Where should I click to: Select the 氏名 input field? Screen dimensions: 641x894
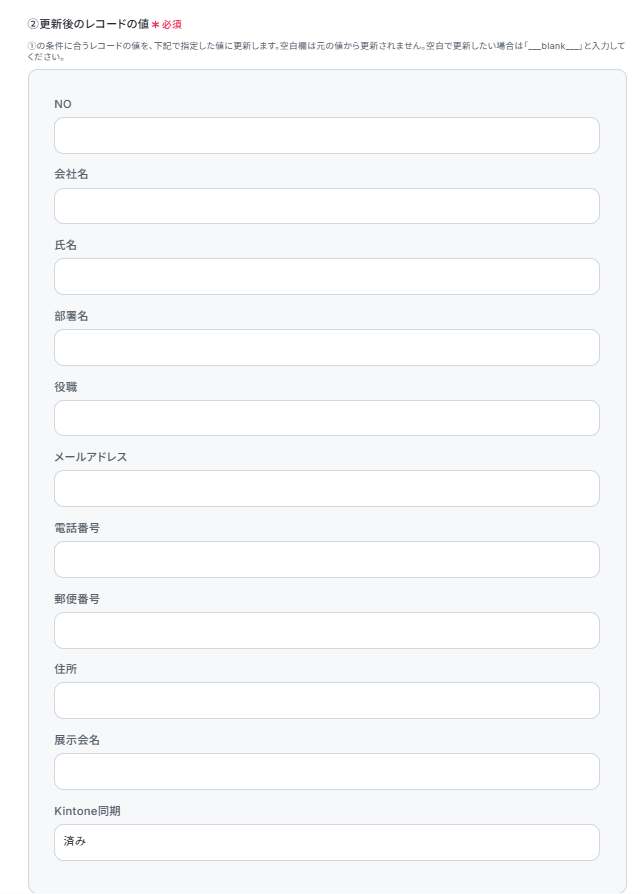[327, 277]
